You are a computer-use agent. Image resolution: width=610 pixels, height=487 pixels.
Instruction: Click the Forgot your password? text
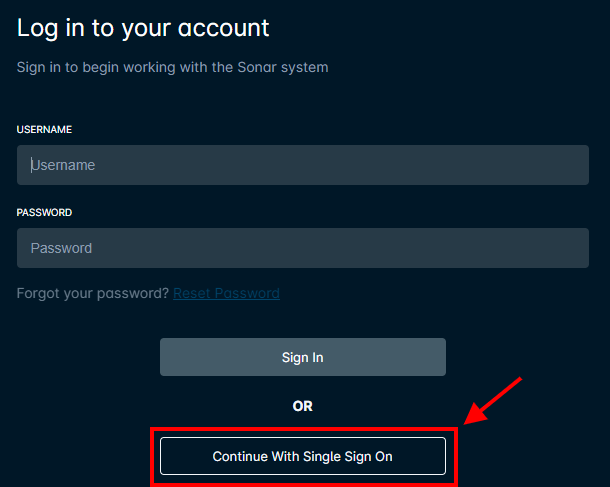(x=93, y=293)
